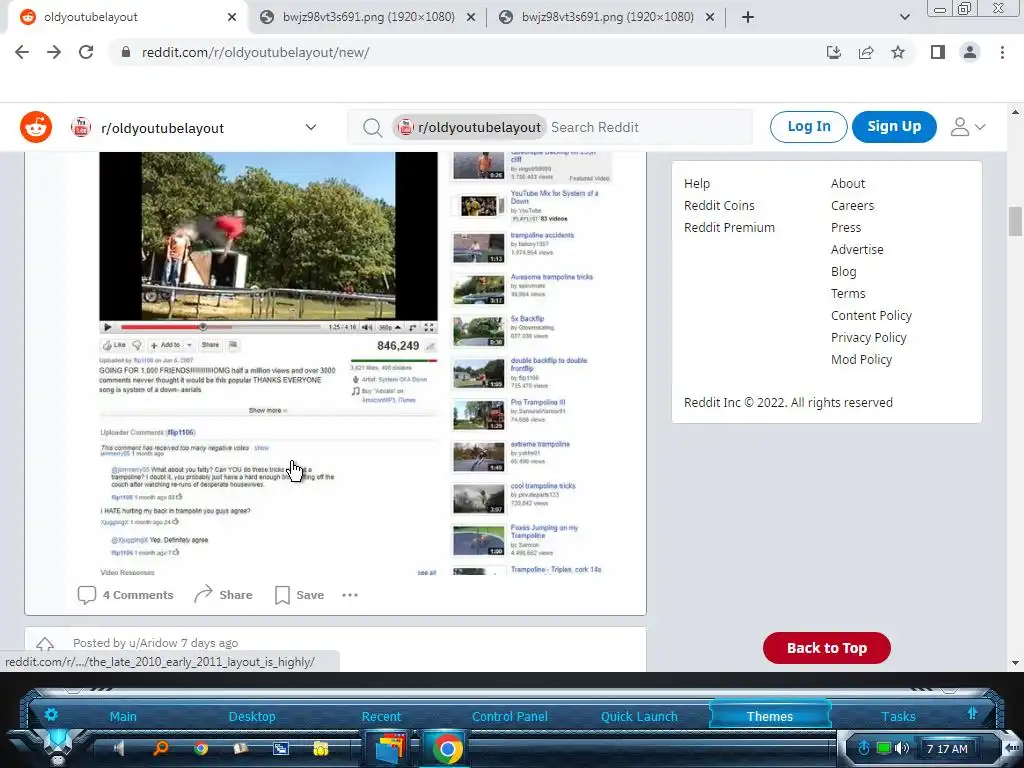Image resolution: width=1024 pixels, height=768 pixels.
Task: Open the Chrome taskbar button
Action: tap(447, 748)
